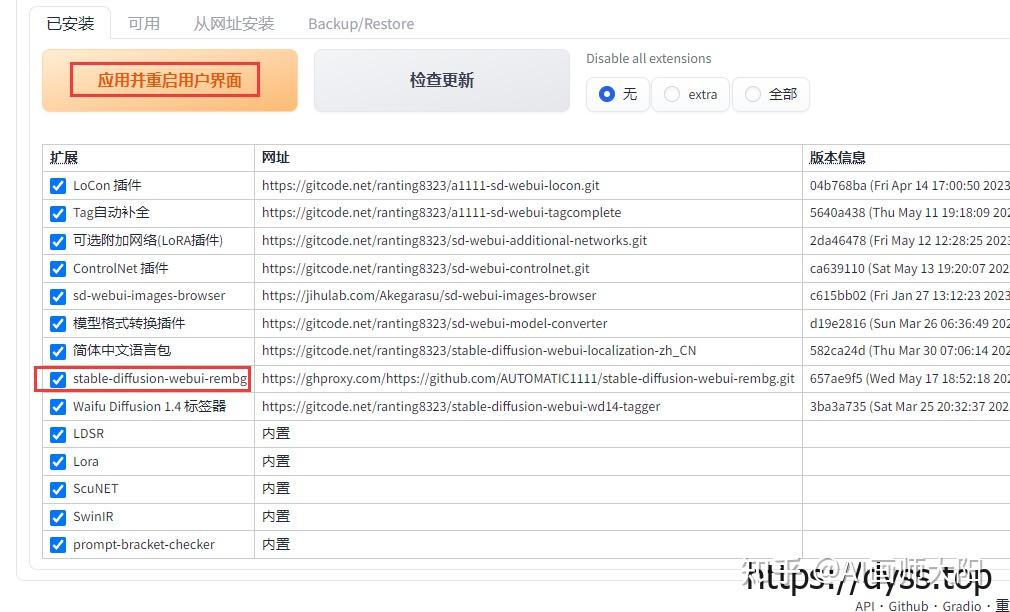The width and height of the screenshot is (1010, 612).
Task: Open the 从网址安装 tab
Action: [x=234, y=24]
